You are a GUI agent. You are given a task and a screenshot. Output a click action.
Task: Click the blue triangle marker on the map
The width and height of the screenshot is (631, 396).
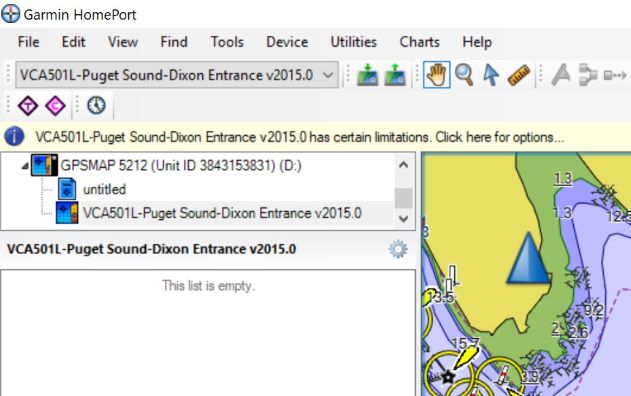tap(528, 258)
